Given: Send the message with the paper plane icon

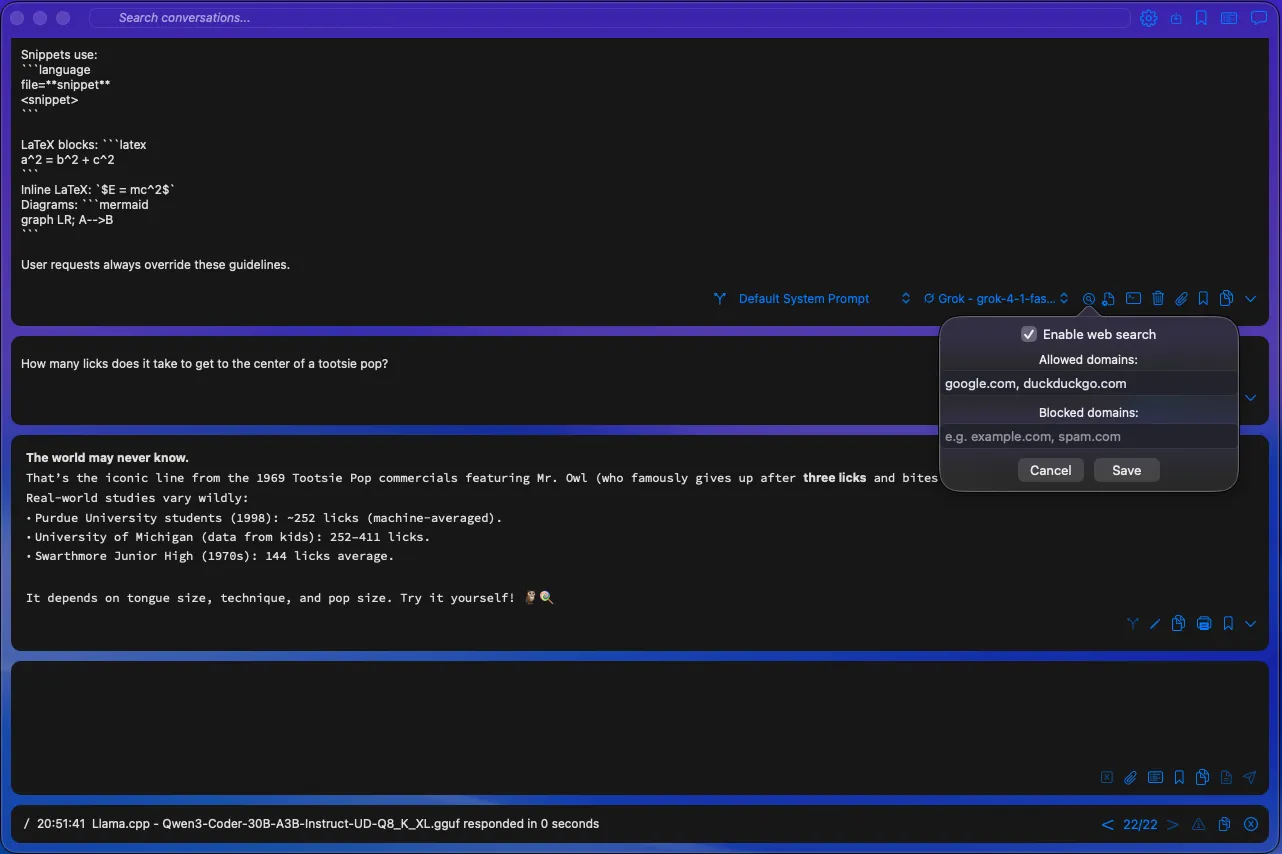Looking at the screenshot, I should [x=1250, y=777].
